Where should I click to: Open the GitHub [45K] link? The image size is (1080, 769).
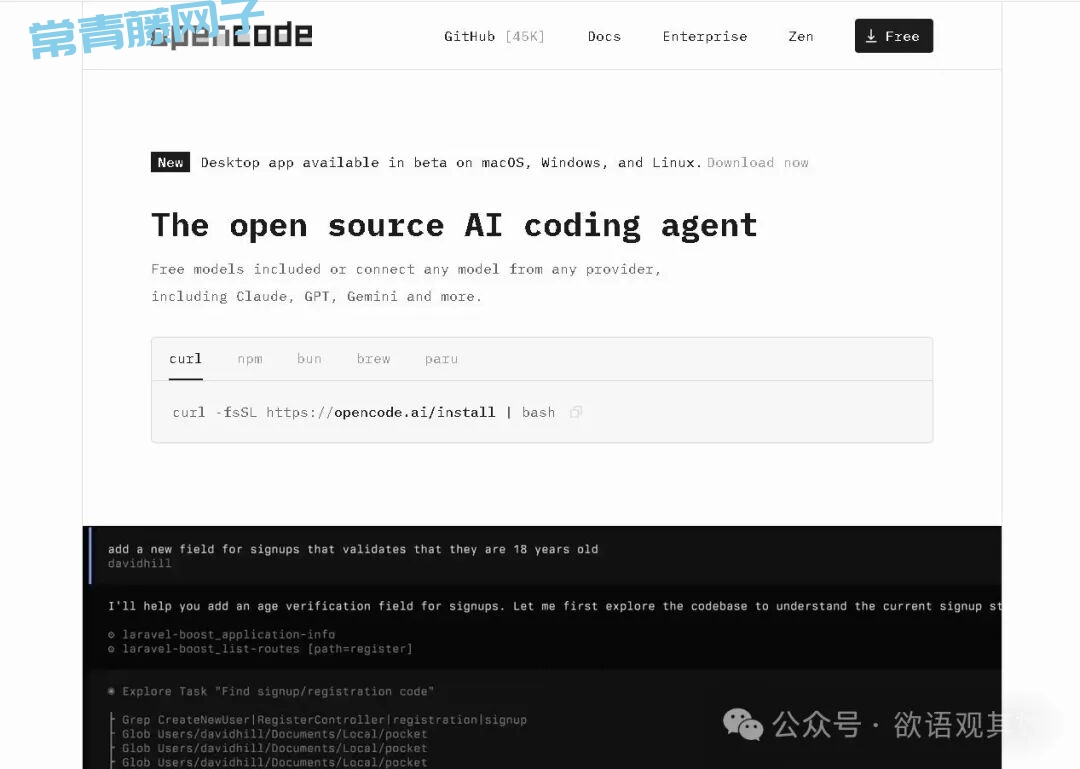pyautogui.click(x=494, y=36)
